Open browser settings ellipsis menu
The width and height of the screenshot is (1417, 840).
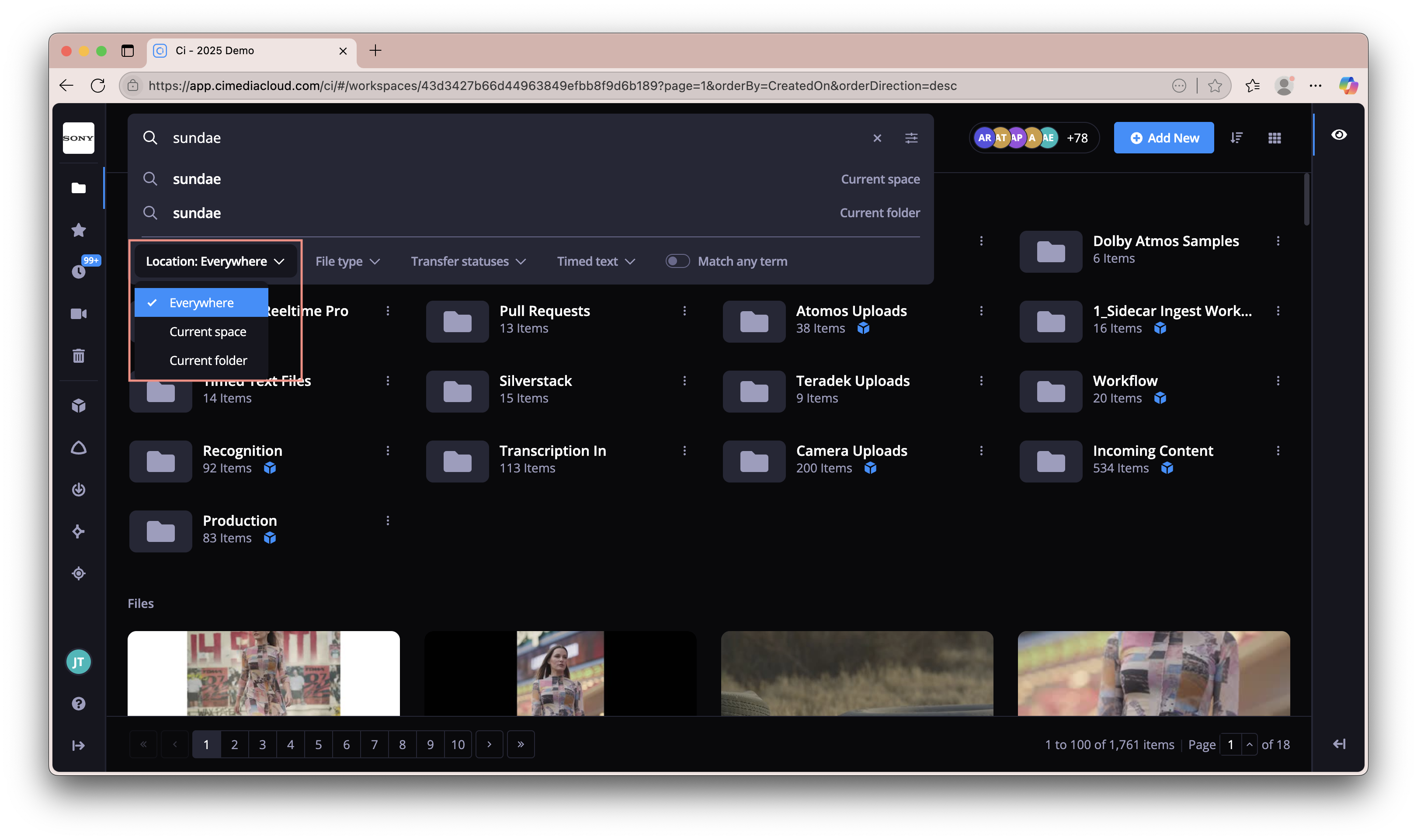(1315, 86)
